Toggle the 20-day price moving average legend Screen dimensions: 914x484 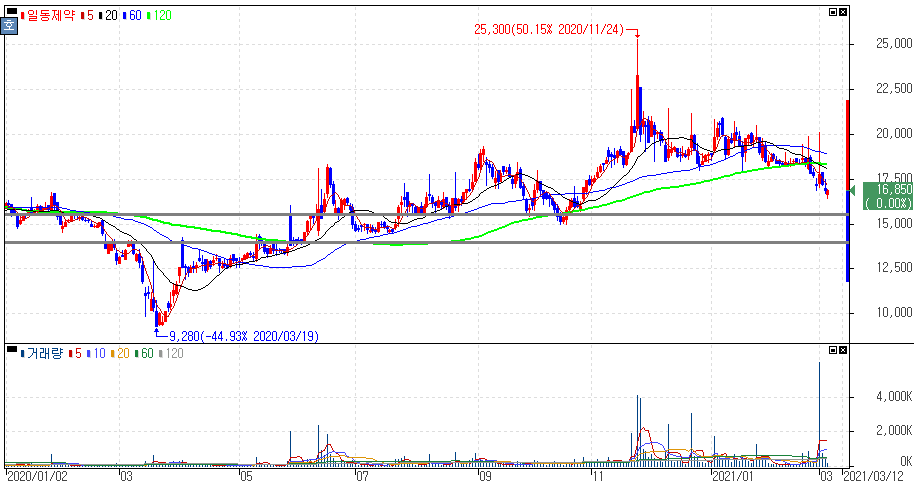pyautogui.click(x=108, y=16)
